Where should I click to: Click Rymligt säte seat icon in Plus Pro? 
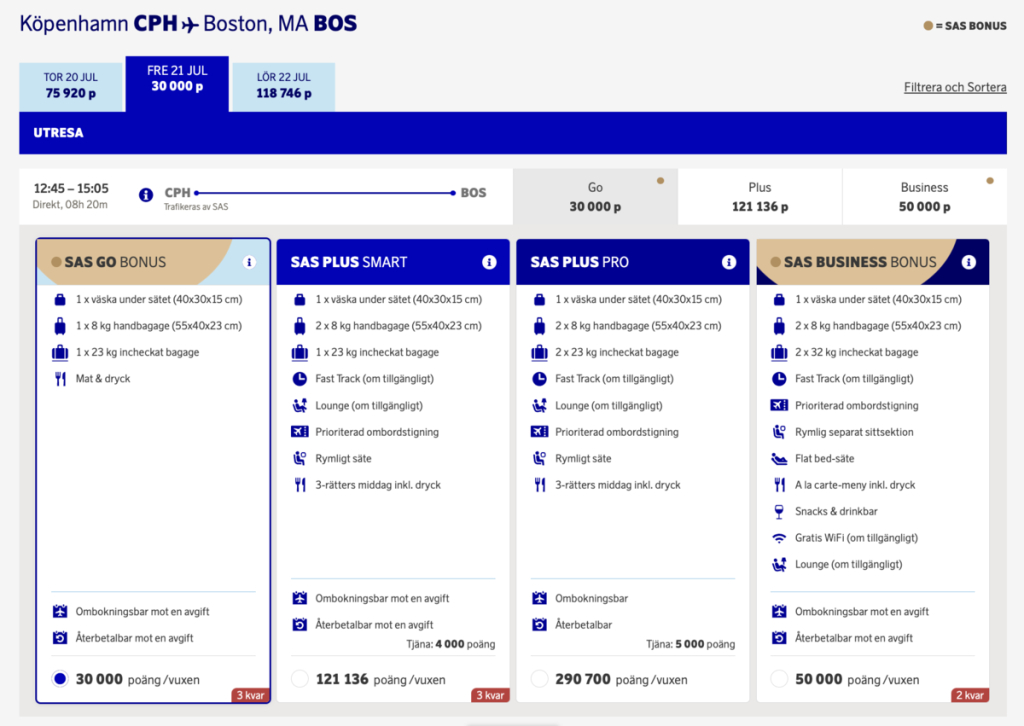tap(539, 458)
